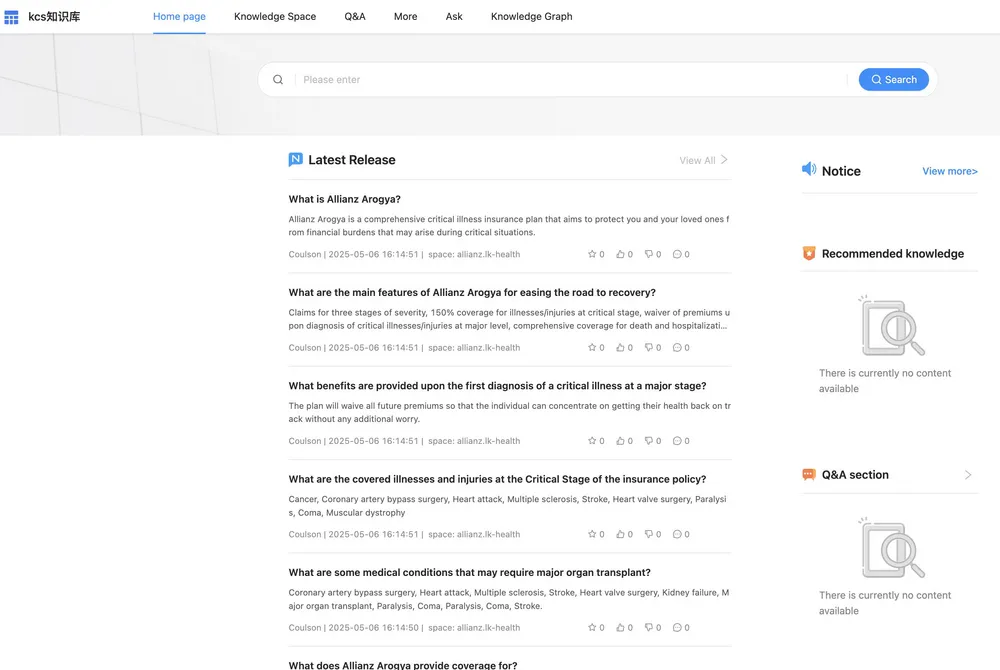1000x670 pixels.
Task: Star the 'What is Allianz Arogya?' article
Action: (592, 254)
